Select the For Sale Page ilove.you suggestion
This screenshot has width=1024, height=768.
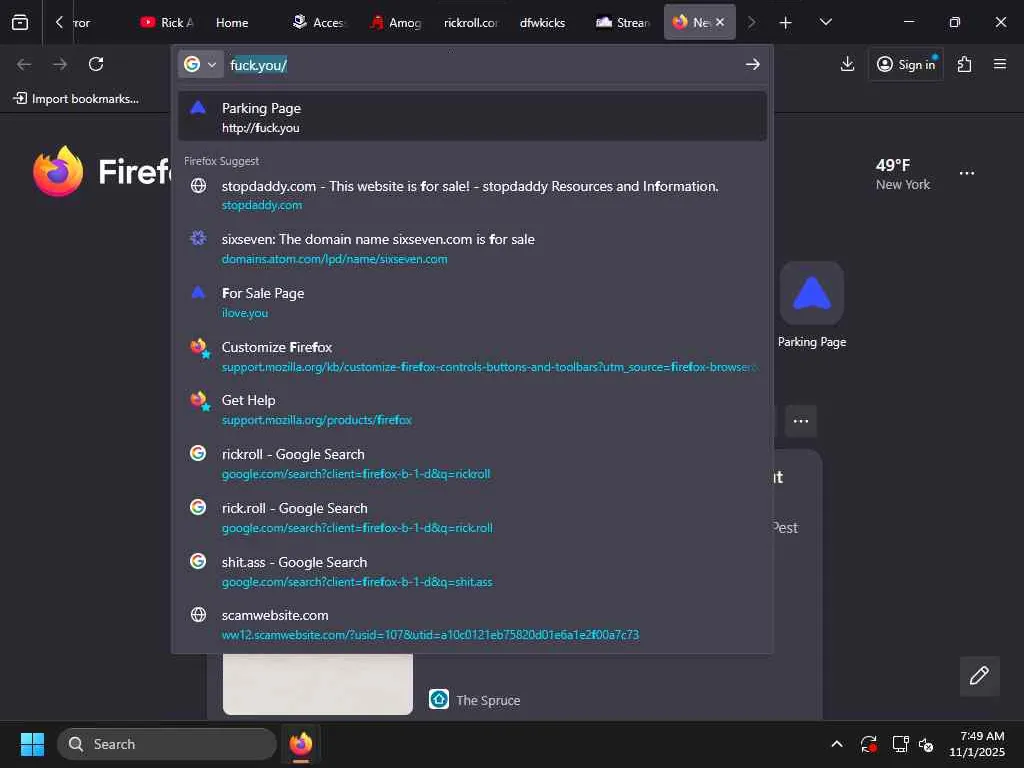pyautogui.click(x=472, y=302)
